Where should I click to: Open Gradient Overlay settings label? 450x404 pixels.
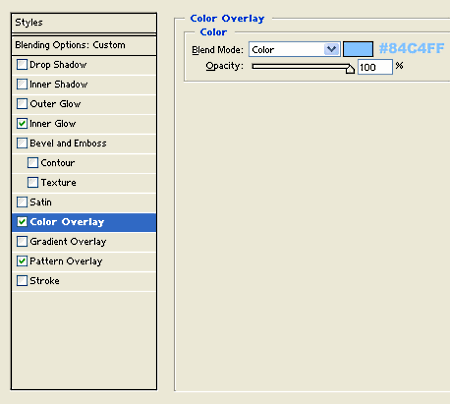pos(68,242)
